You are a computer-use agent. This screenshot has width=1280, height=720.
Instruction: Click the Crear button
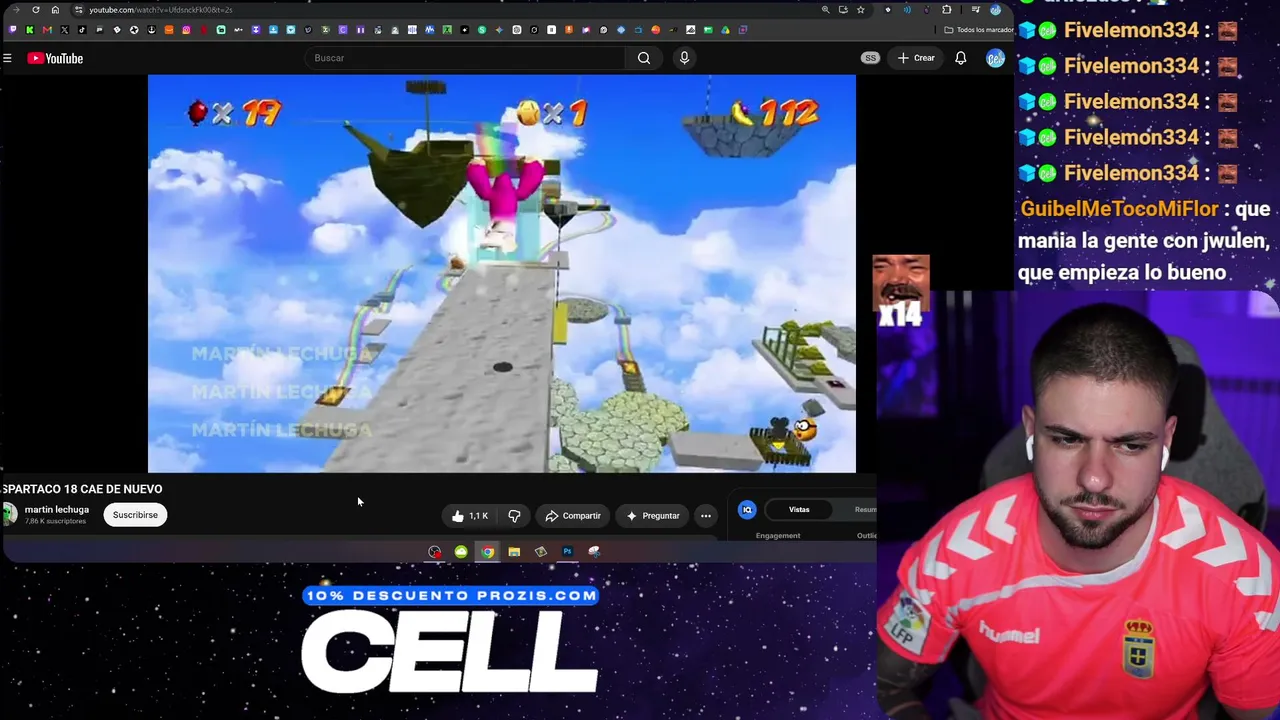pos(916,58)
